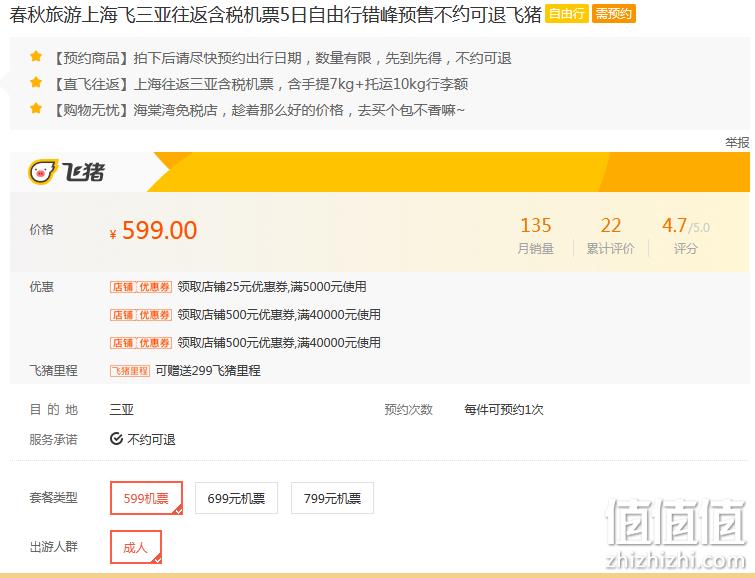Select the 599机票 package option
Image resolution: width=755 pixels, height=578 pixels.
click(146, 498)
